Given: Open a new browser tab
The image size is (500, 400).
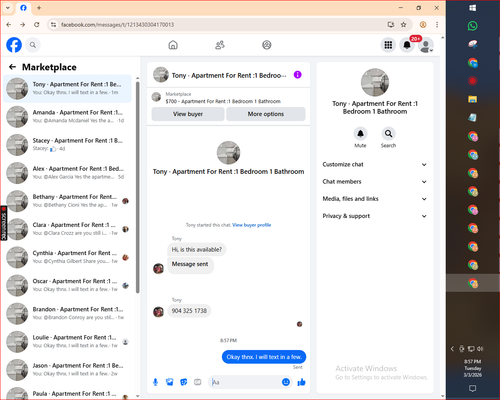Looking at the screenshot, I should coord(39,8).
